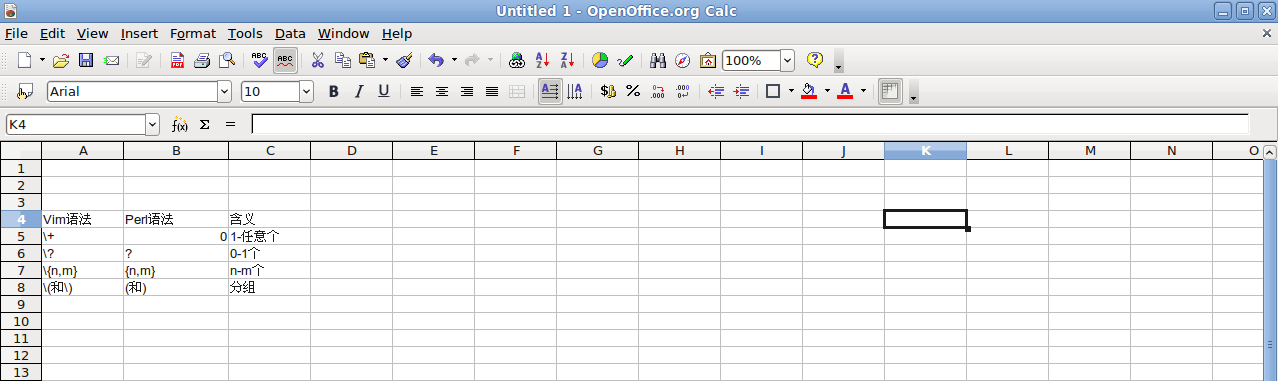Apply italic formatting

[359, 92]
